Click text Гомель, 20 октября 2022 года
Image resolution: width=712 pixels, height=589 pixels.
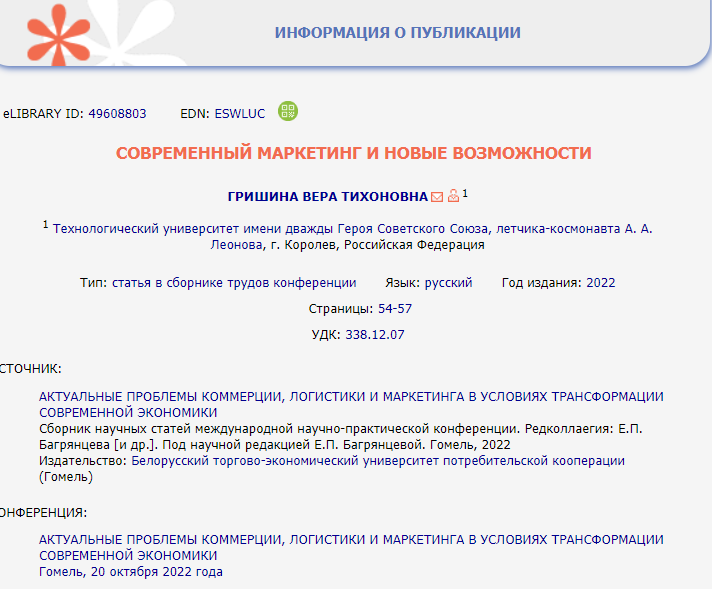coord(131,572)
